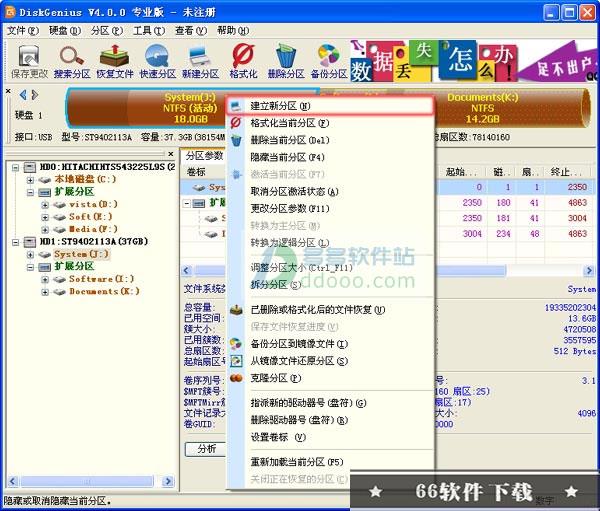Launch the 恢复文件 recovery tool
Screen dimensions: 600x511
pos(114,61)
